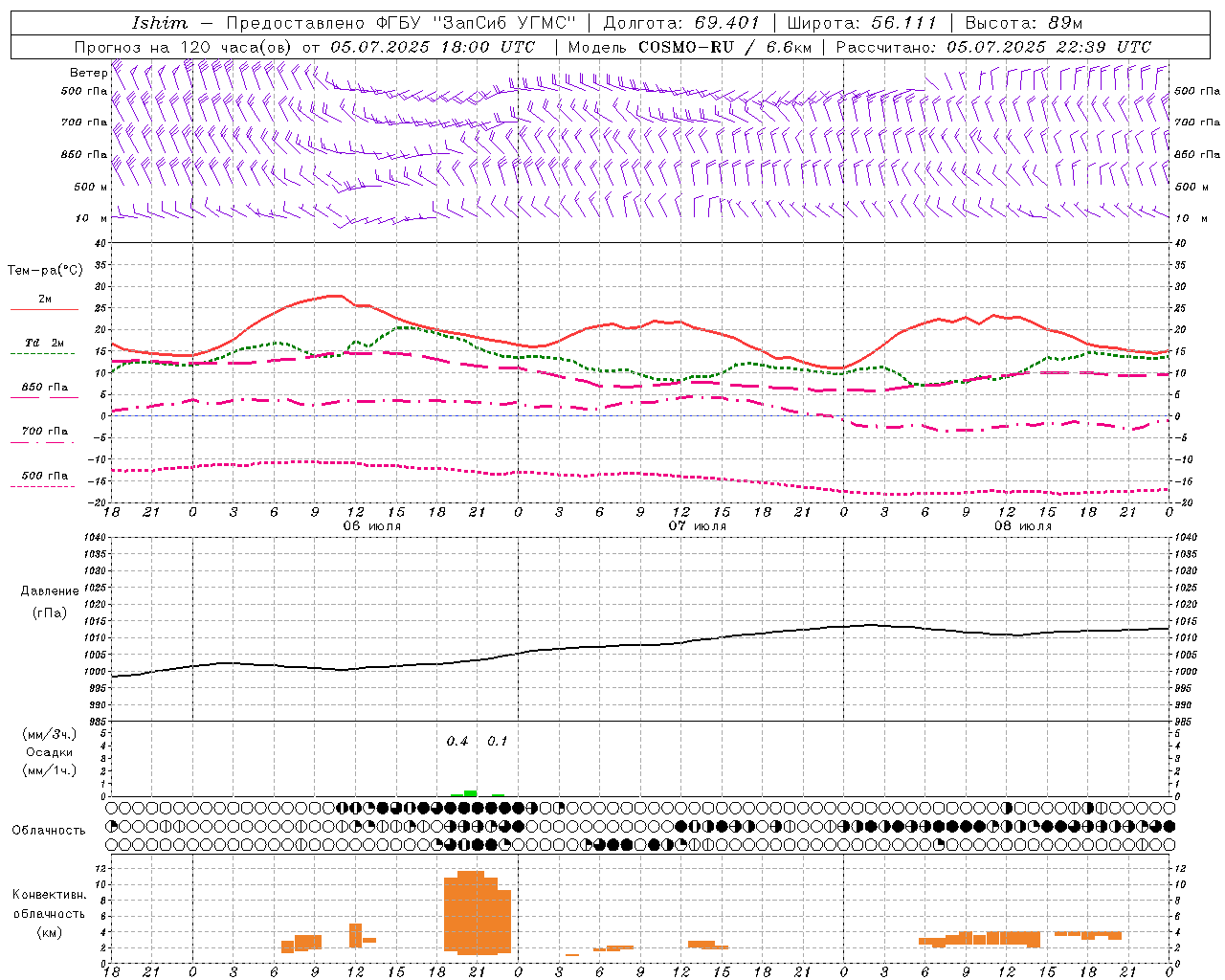Select the "Прогноз на 120 часа(ов)" forecast text
Image resolution: width=1225 pixels, height=980 pixels.
[x=184, y=47]
